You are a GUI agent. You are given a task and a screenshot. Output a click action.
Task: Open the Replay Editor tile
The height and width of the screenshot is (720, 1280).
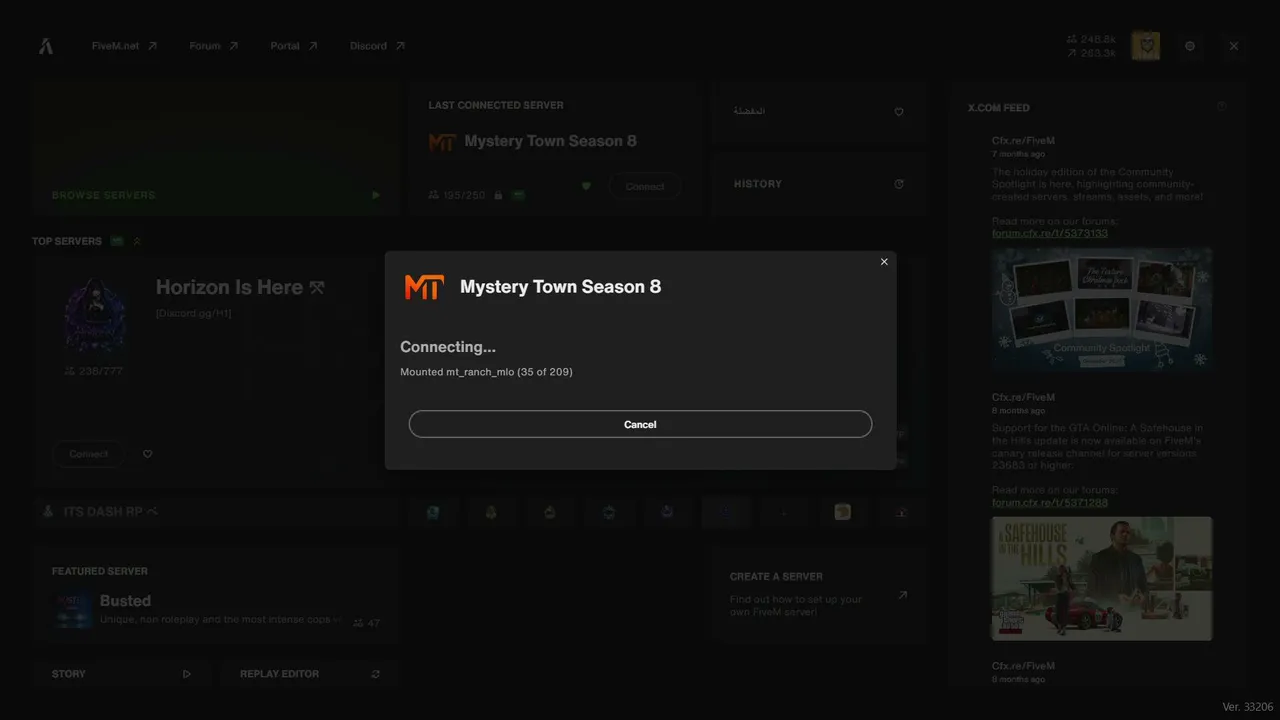(310, 674)
